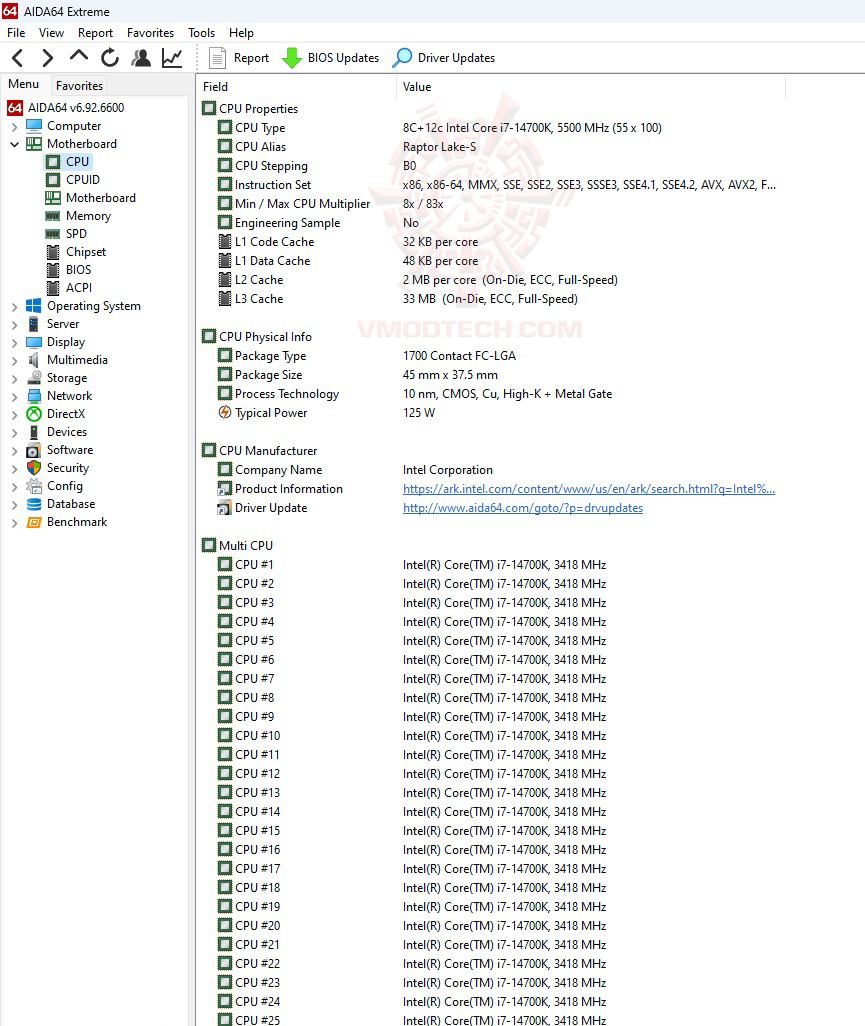The height and width of the screenshot is (1026, 865).
Task: Refresh the page with the circular arrow icon
Action: click(110, 58)
